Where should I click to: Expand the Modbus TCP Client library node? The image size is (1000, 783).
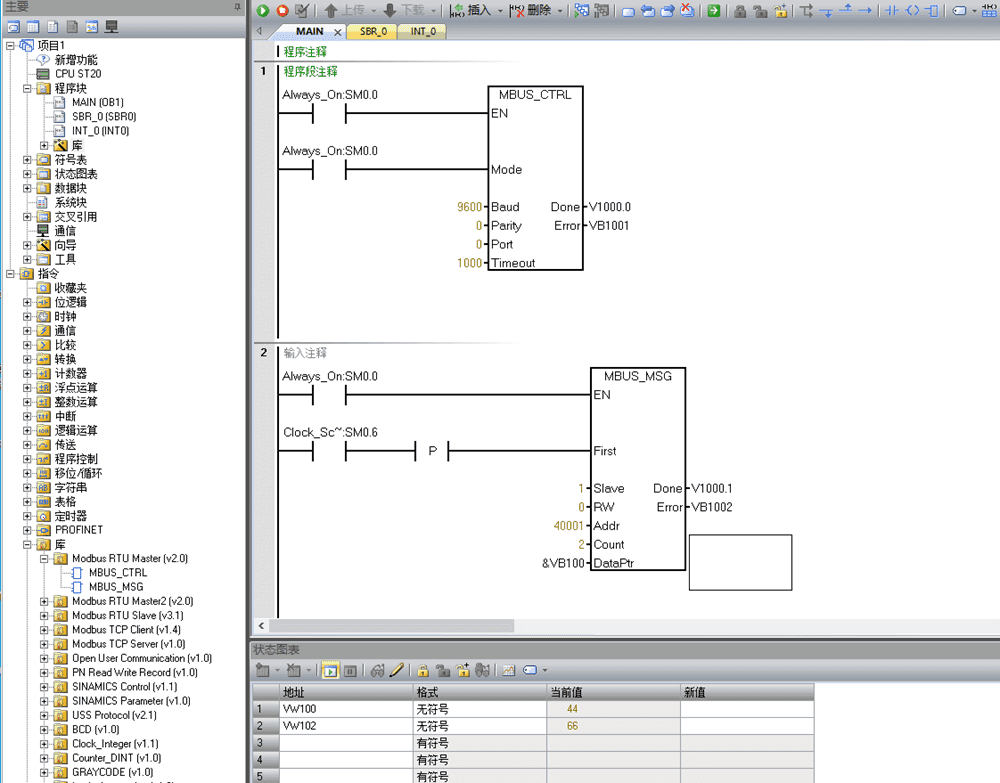pyautogui.click(x=44, y=630)
